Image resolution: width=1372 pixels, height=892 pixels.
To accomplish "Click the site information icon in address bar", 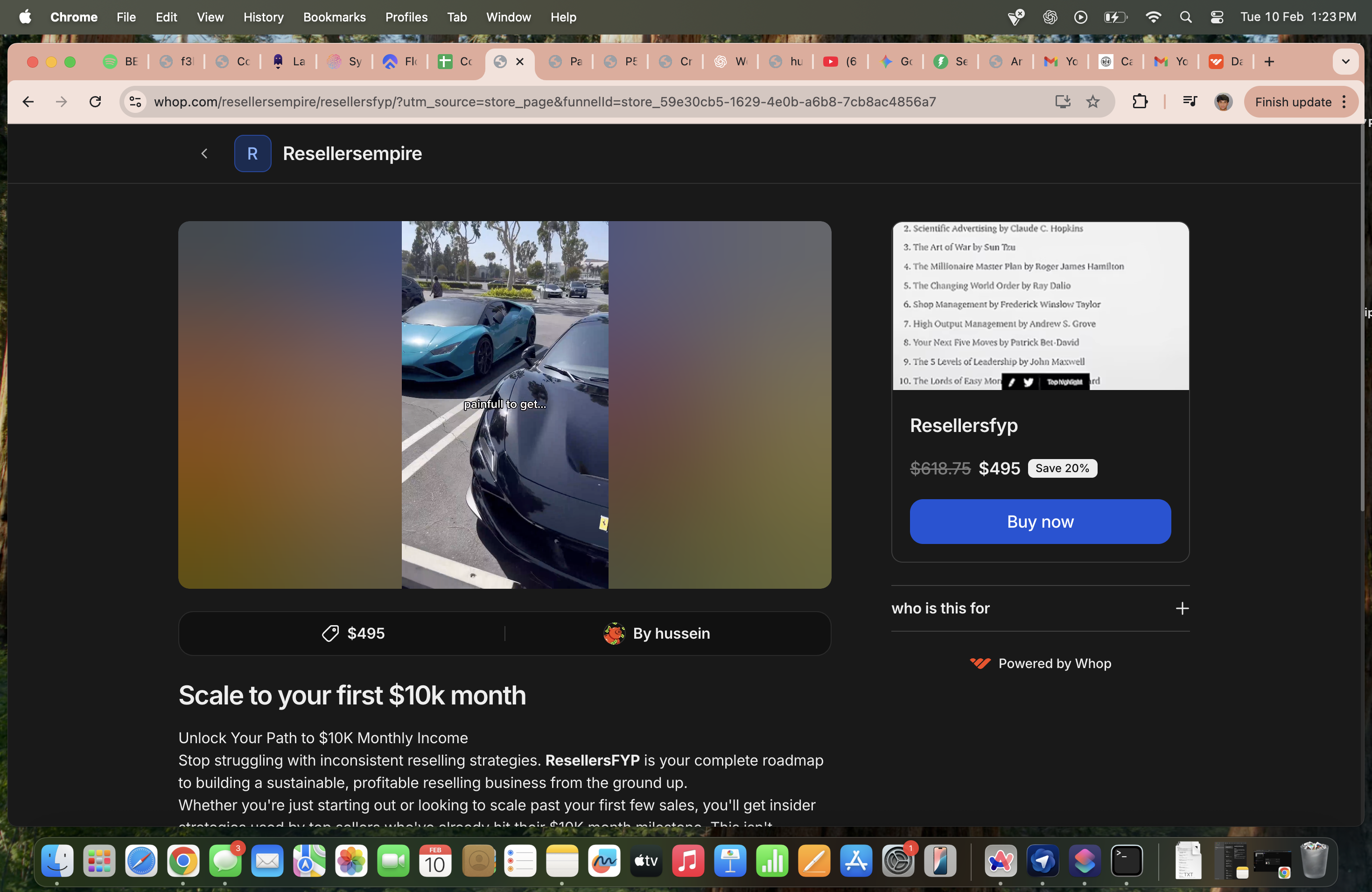I will pos(135,102).
